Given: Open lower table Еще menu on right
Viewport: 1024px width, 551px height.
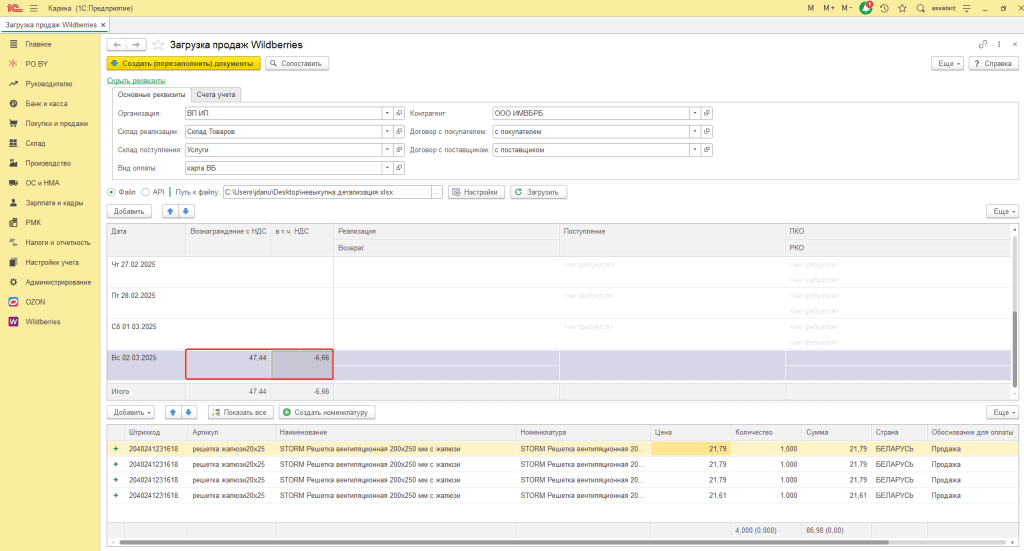Looking at the screenshot, I should pos(1002,413).
